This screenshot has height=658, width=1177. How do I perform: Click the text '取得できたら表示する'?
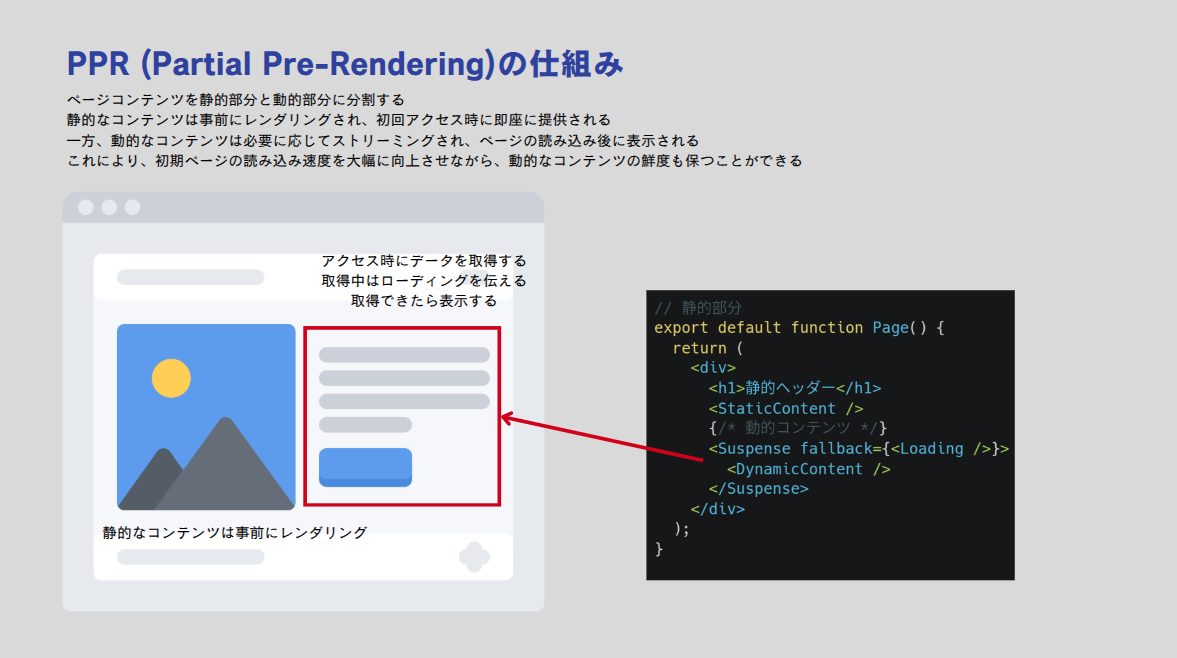[x=424, y=301]
